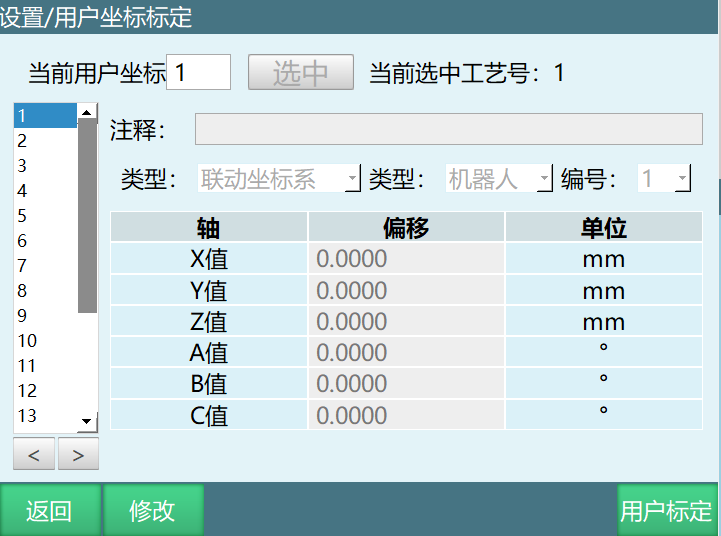Click the 注释 comment text field

448,130
